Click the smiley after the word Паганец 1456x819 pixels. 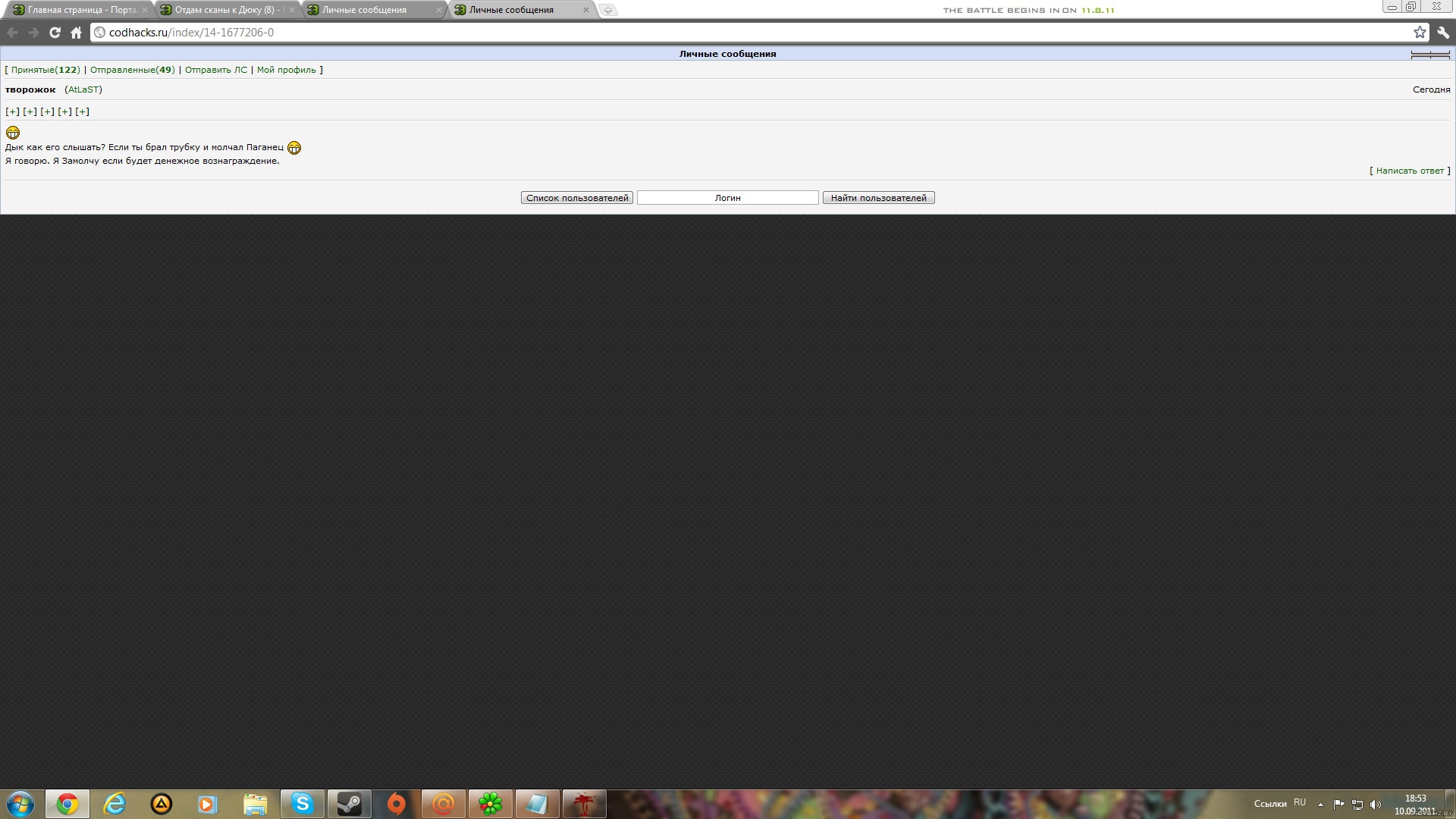tap(294, 148)
